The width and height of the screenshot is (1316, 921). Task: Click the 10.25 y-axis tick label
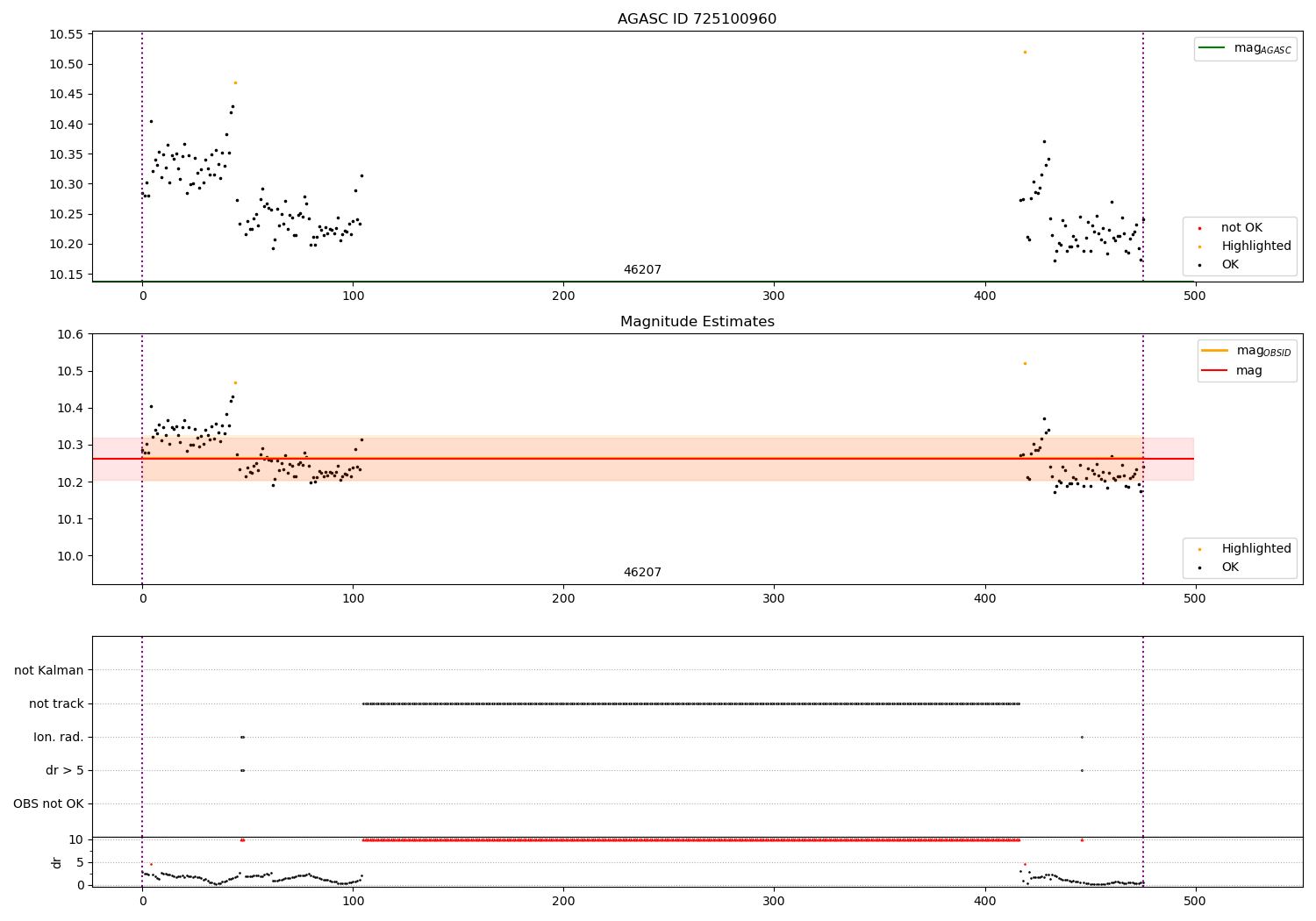[x=66, y=215]
